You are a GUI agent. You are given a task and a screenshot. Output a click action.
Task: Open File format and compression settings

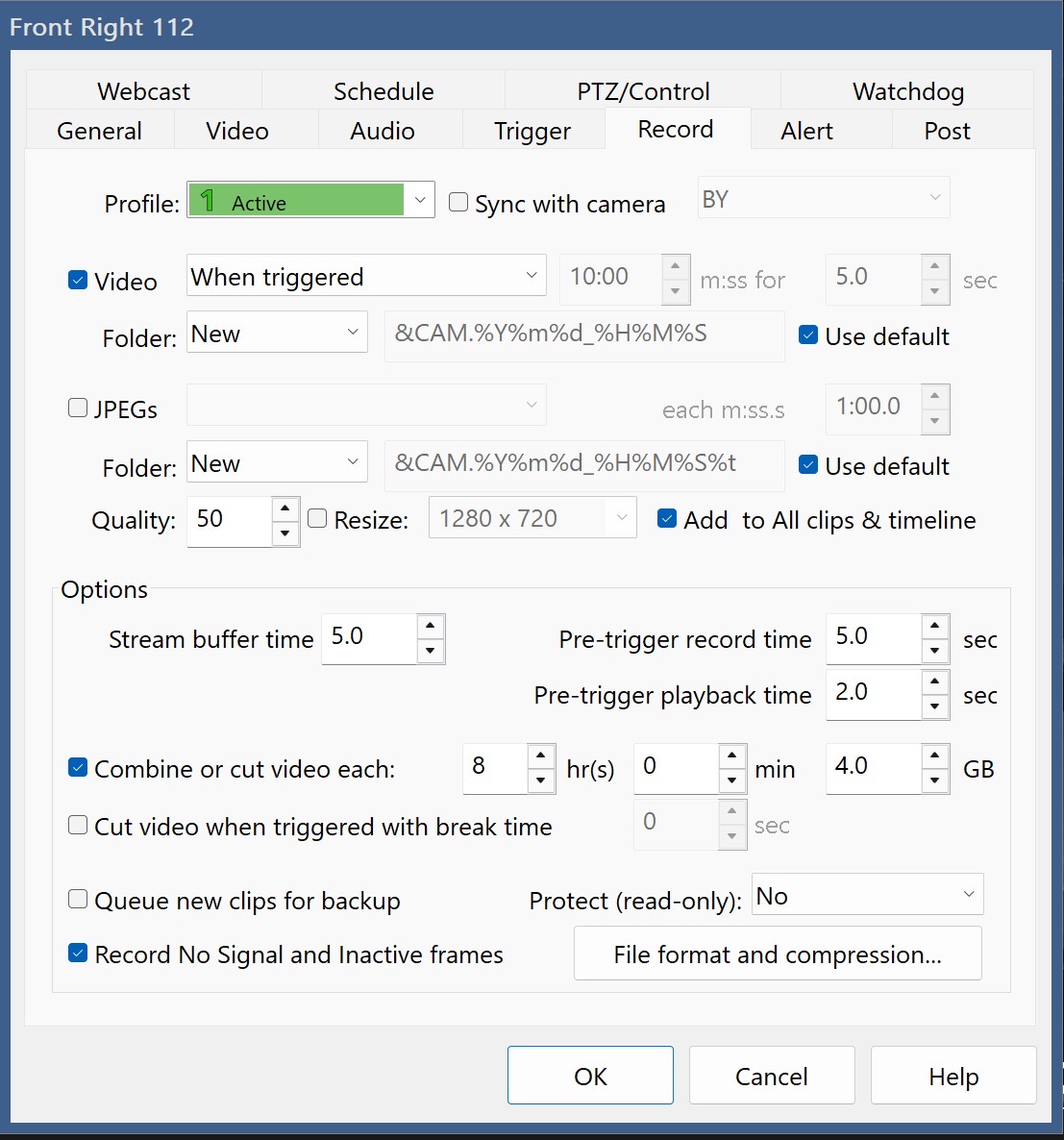coord(778,954)
